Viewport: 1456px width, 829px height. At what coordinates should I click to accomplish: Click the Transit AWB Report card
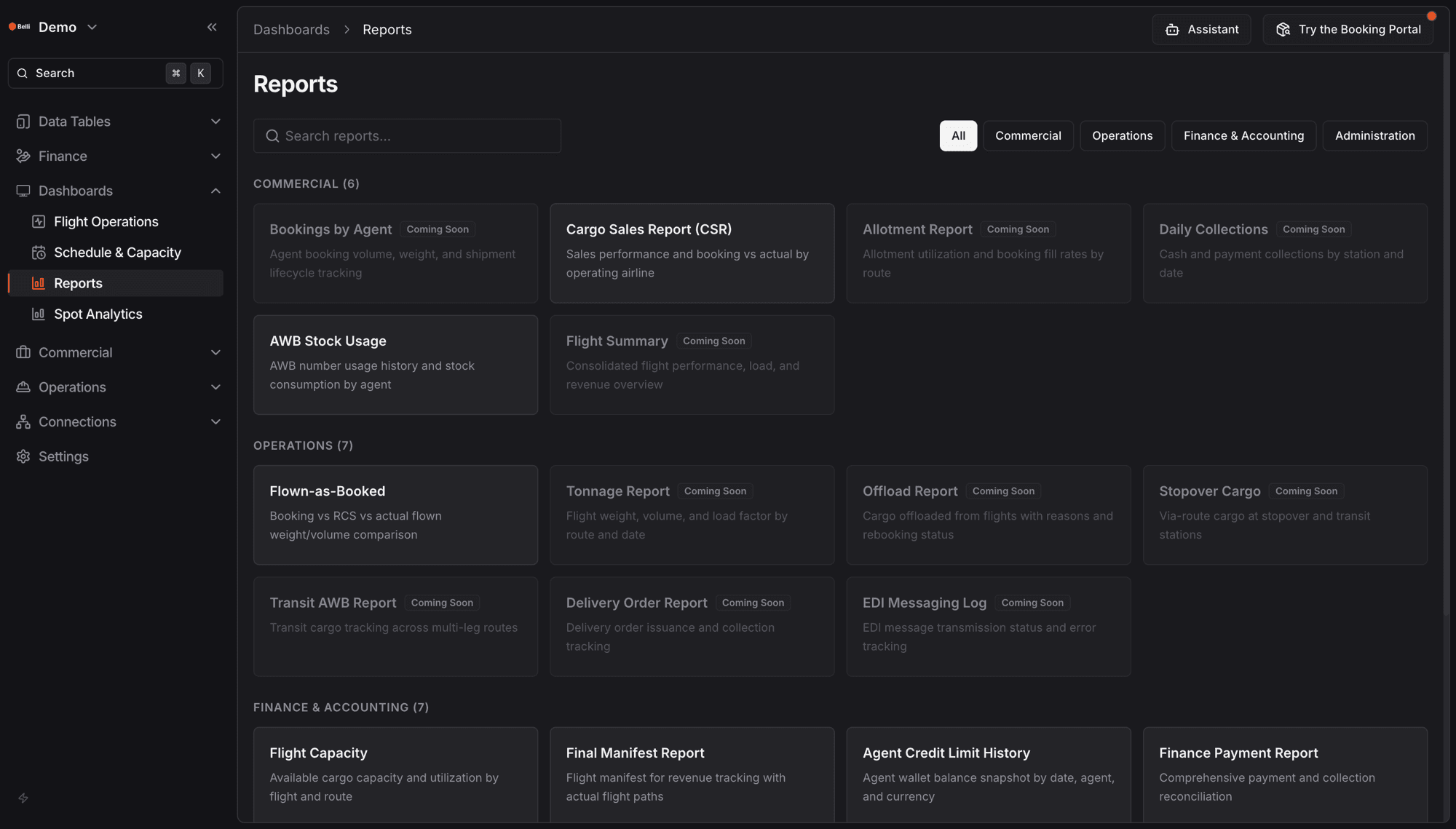[x=395, y=627]
